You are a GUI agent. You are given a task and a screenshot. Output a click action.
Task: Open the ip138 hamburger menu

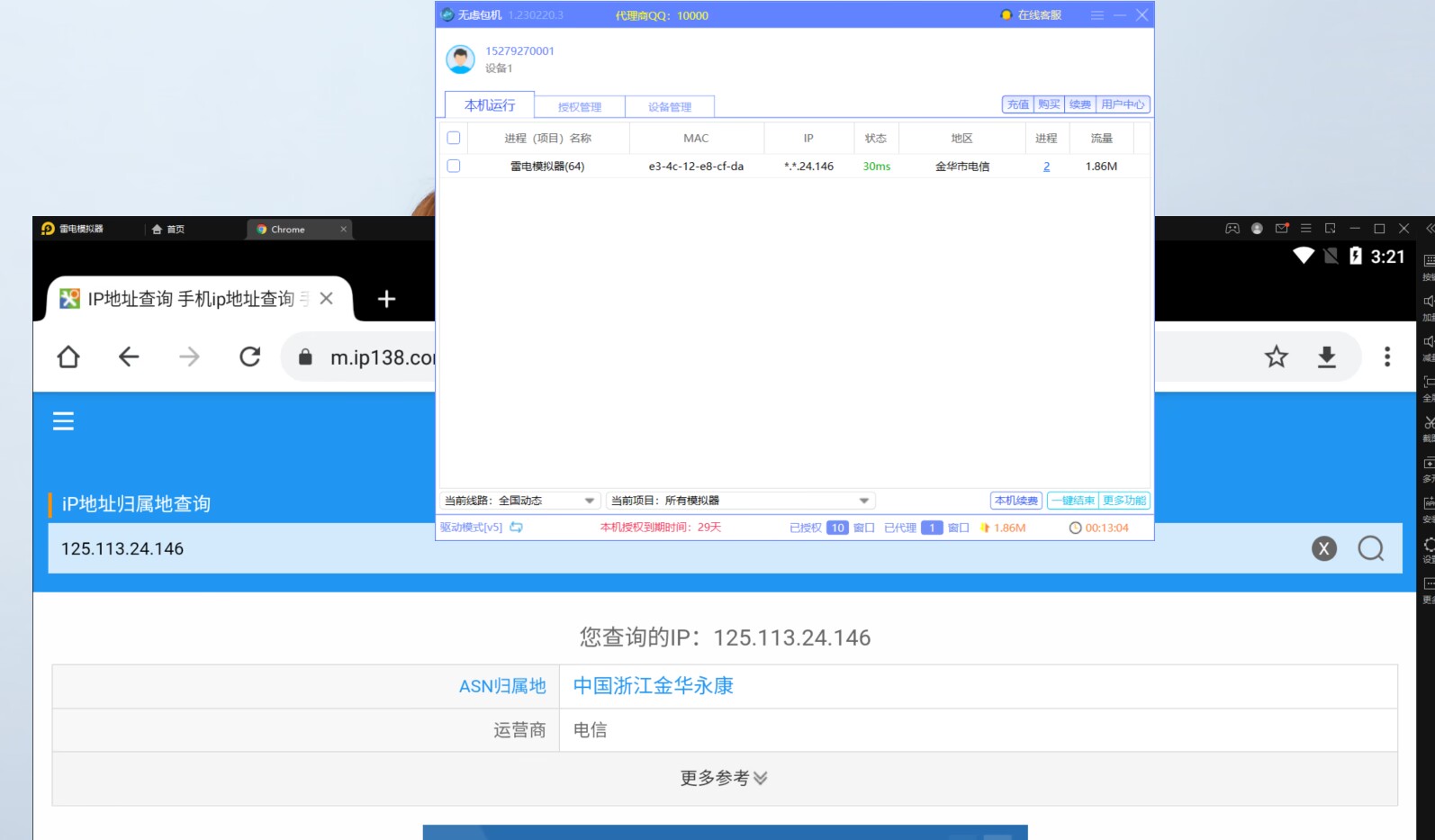63,421
